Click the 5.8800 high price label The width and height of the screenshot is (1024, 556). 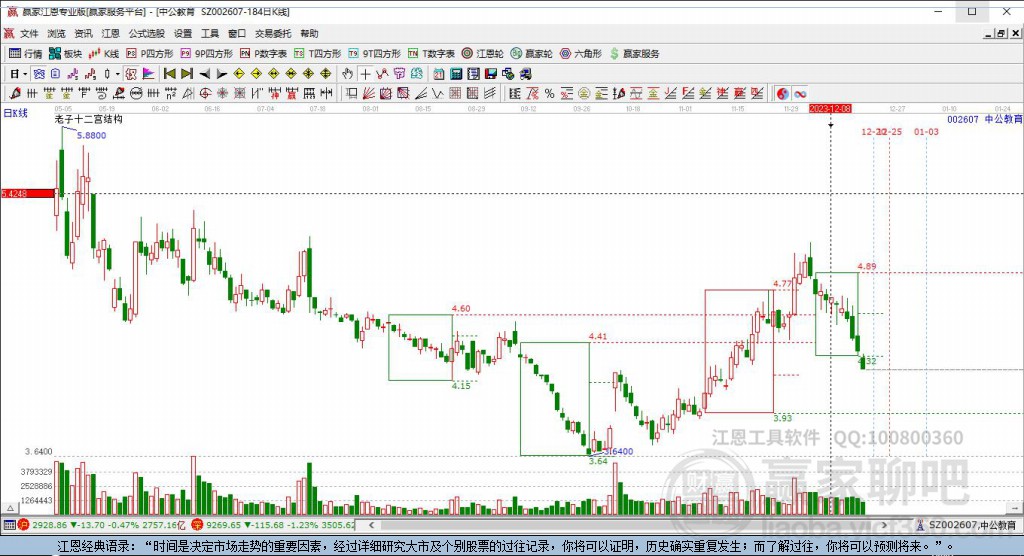[91, 135]
